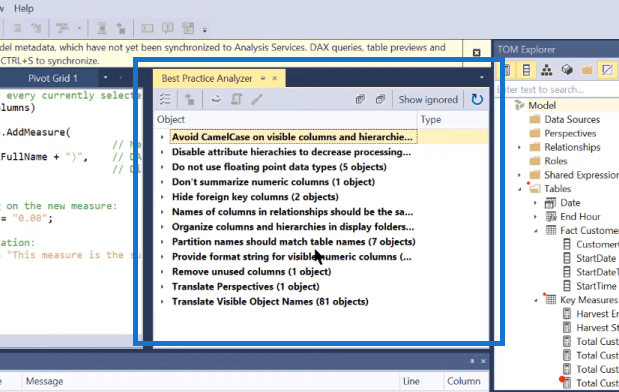Sort by the Object column header
Viewport: 619px width, 392px height.
(x=285, y=120)
